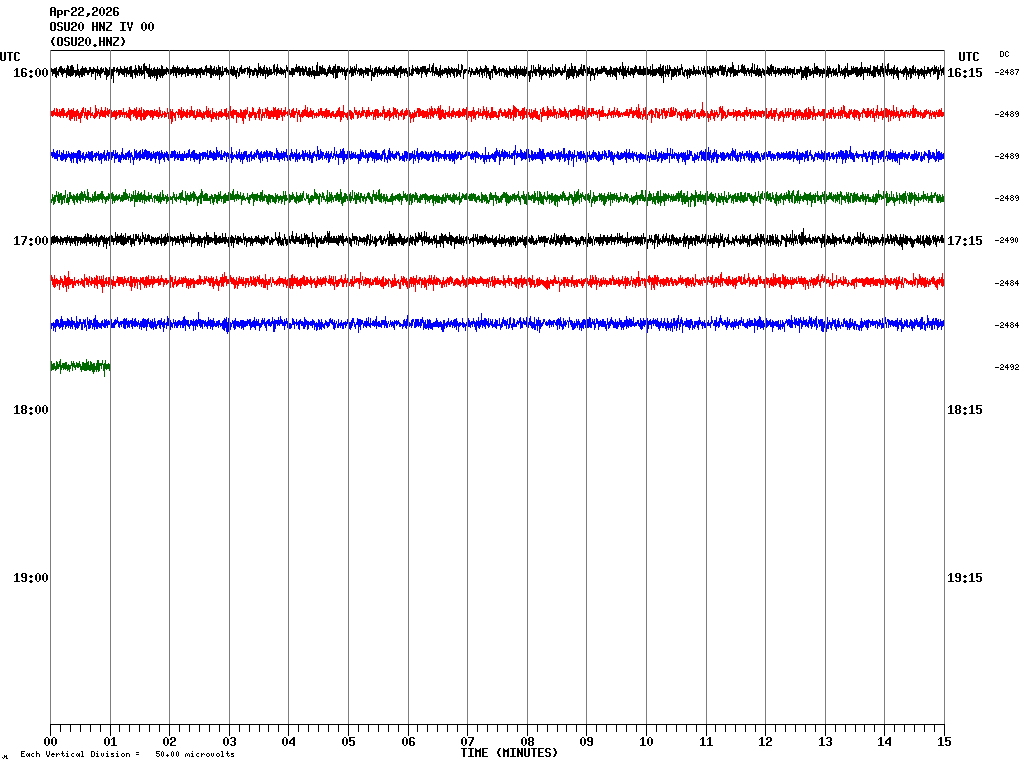Select the -2487 DC offset value
Screen dimensions: 1024x768
pyautogui.click(x=1006, y=72)
